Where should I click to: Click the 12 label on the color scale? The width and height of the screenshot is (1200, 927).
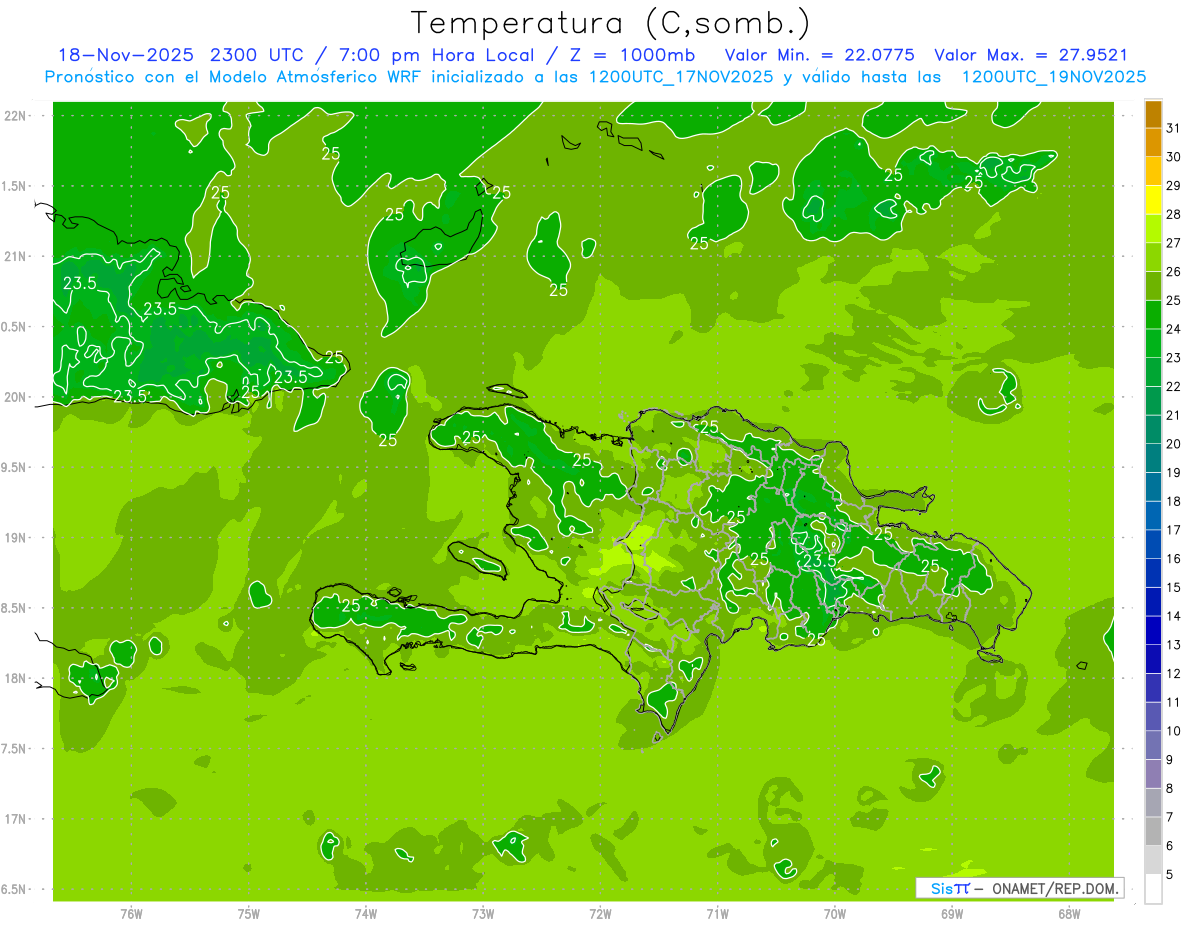(1174, 673)
